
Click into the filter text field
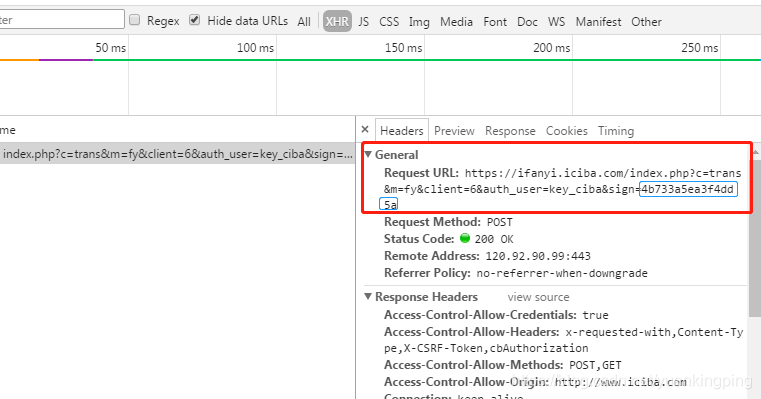pos(62,19)
